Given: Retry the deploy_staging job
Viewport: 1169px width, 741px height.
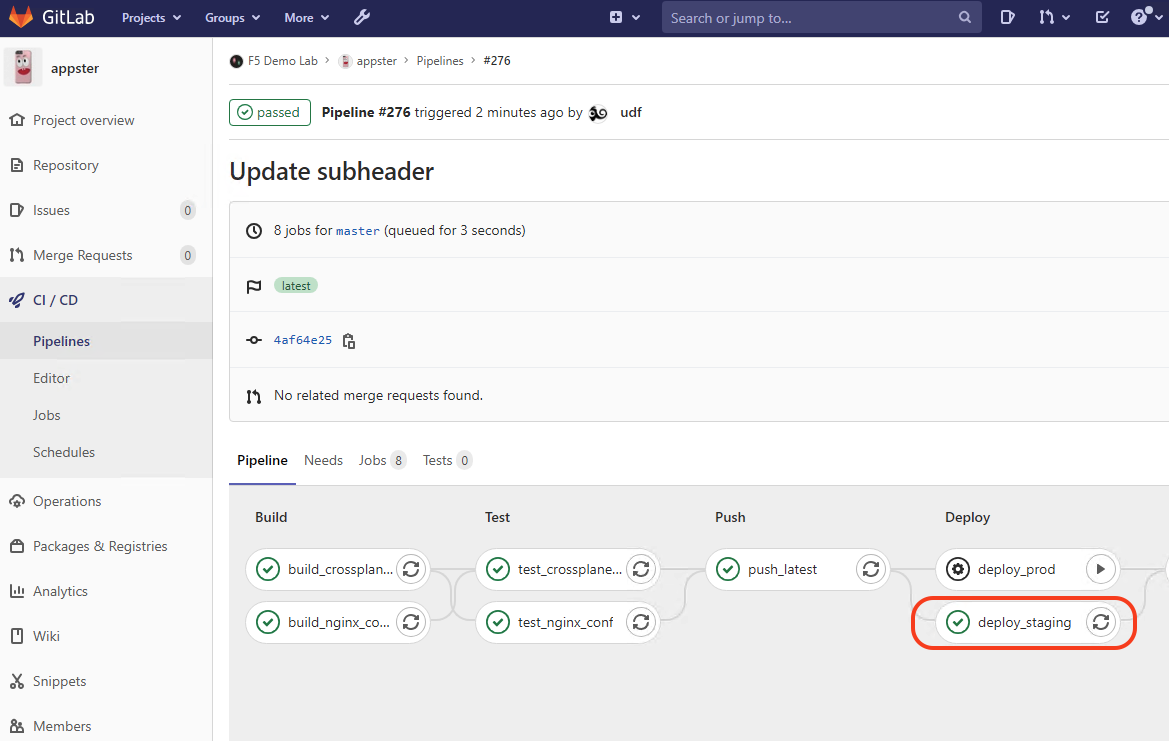Looking at the screenshot, I should (1100, 622).
